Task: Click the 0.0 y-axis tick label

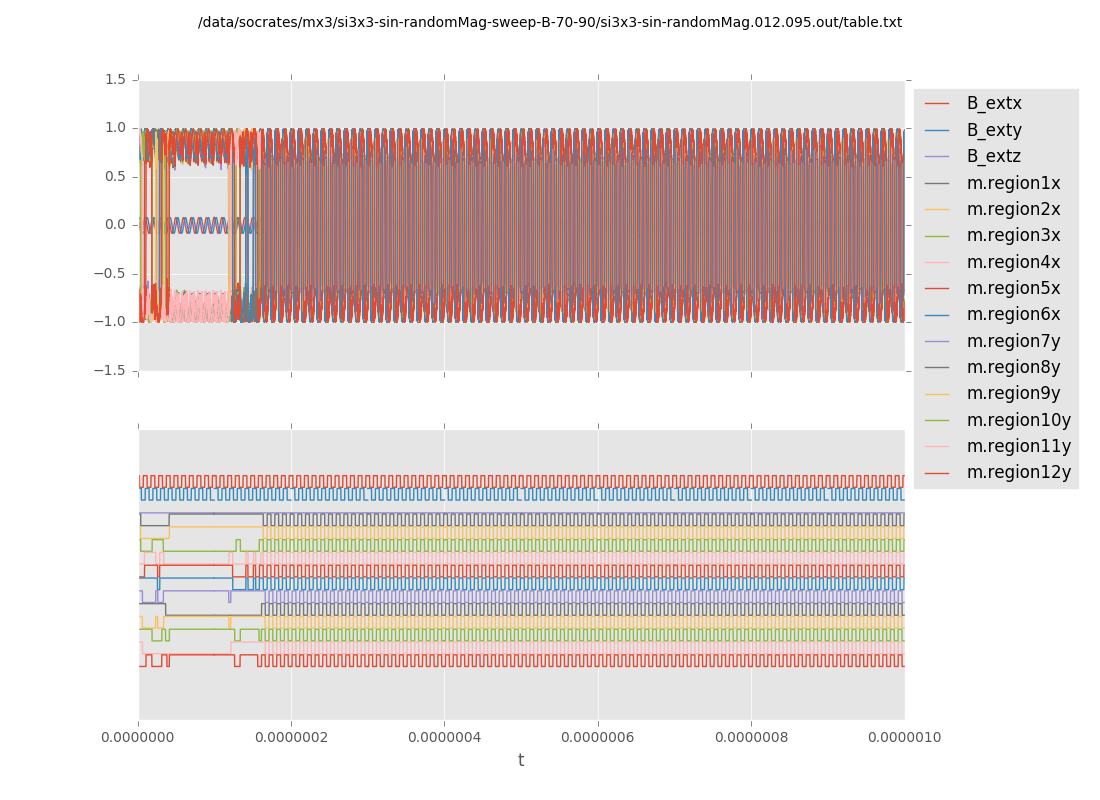Action: (115, 224)
